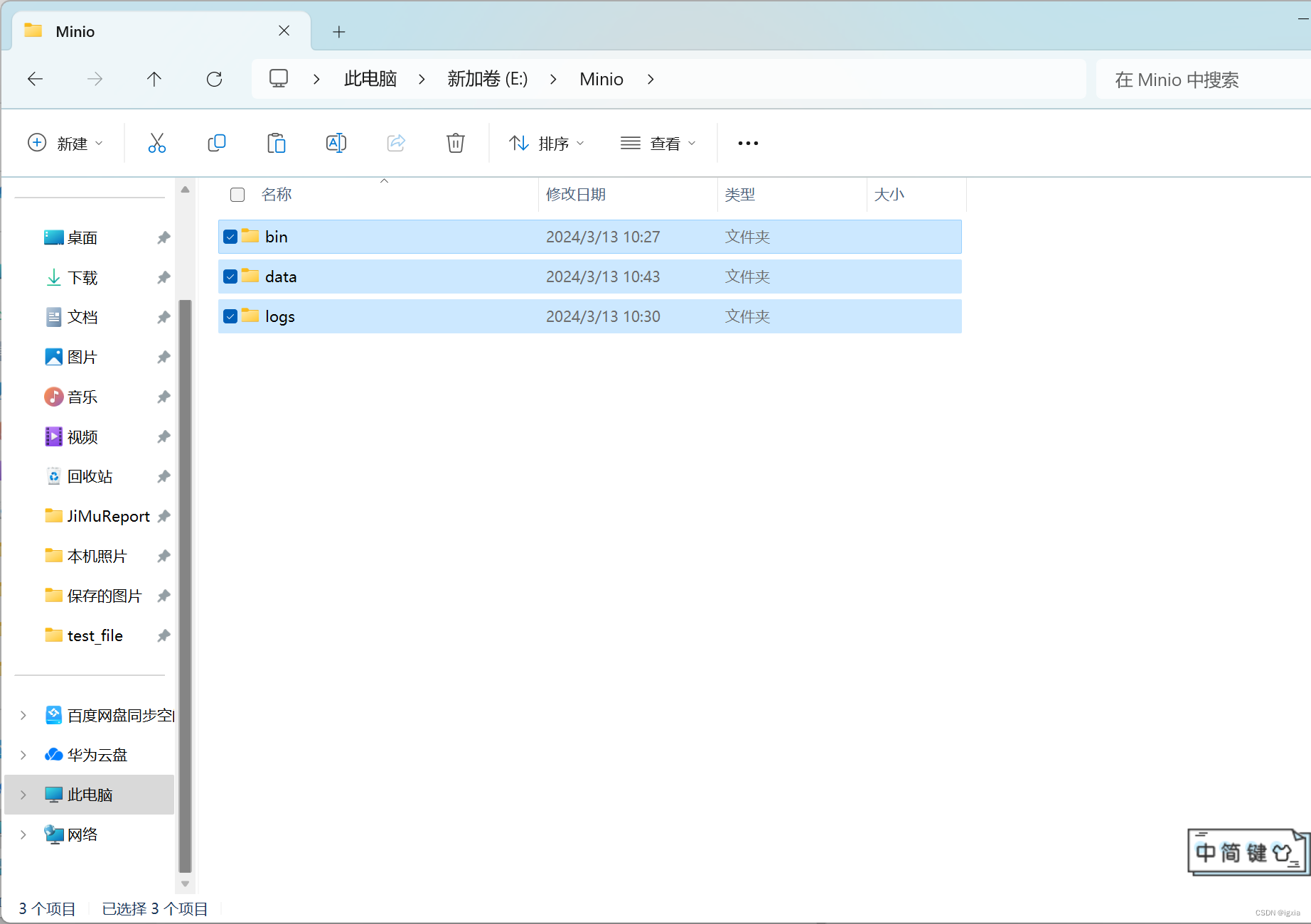
Task: Click the 中 input method indicator
Action: tap(1206, 852)
